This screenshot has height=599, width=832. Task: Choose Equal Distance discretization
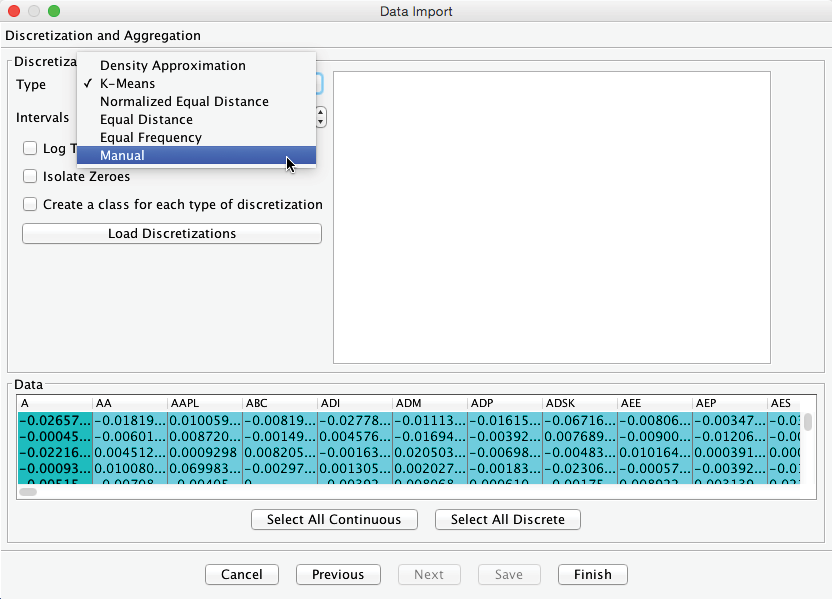pyautogui.click(x=146, y=120)
